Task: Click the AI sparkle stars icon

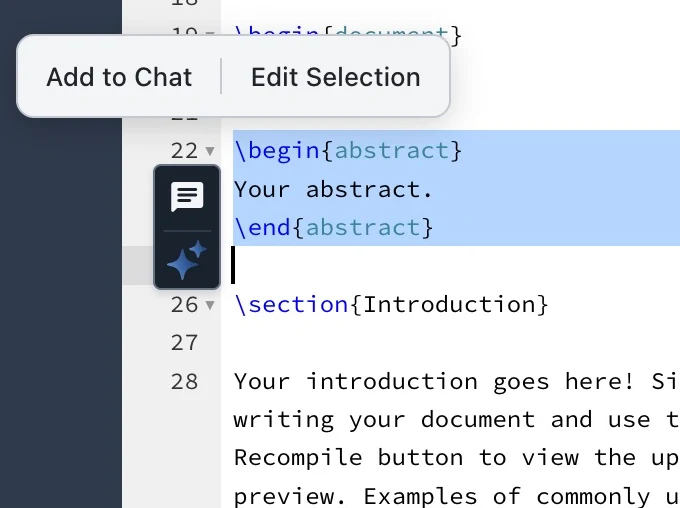Action: pyautogui.click(x=187, y=260)
